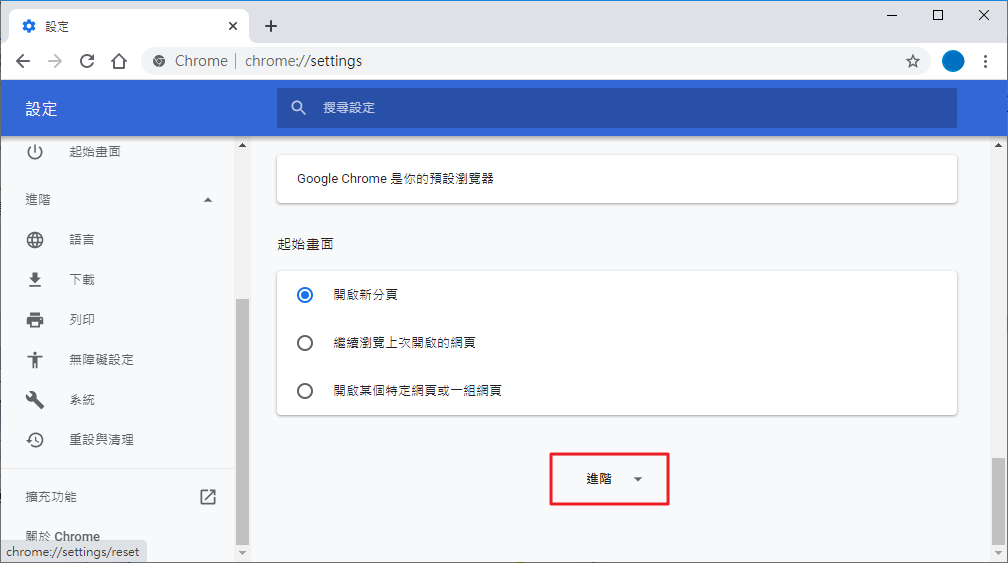The height and width of the screenshot is (563, 1008).
Task: Bookmark this page with the star icon
Action: click(x=913, y=61)
